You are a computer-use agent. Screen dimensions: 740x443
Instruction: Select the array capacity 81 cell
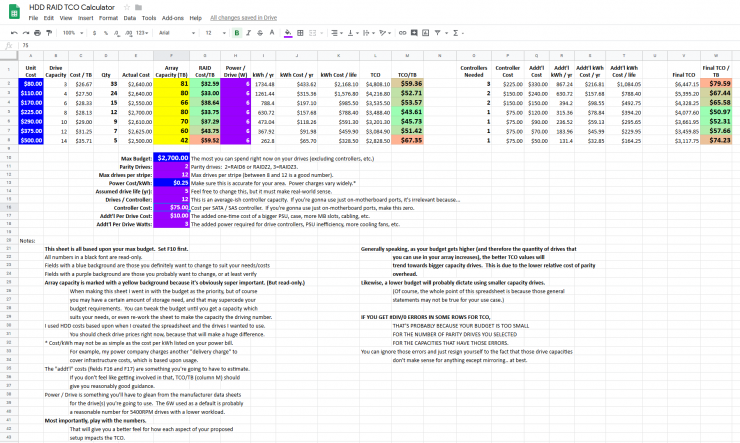point(171,84)
